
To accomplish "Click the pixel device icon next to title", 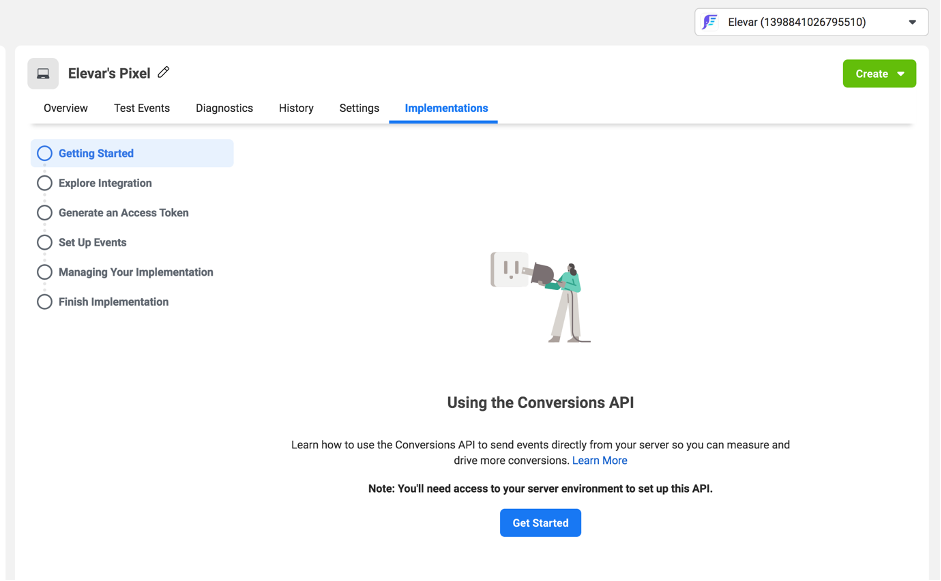I will tap(43, 74).
